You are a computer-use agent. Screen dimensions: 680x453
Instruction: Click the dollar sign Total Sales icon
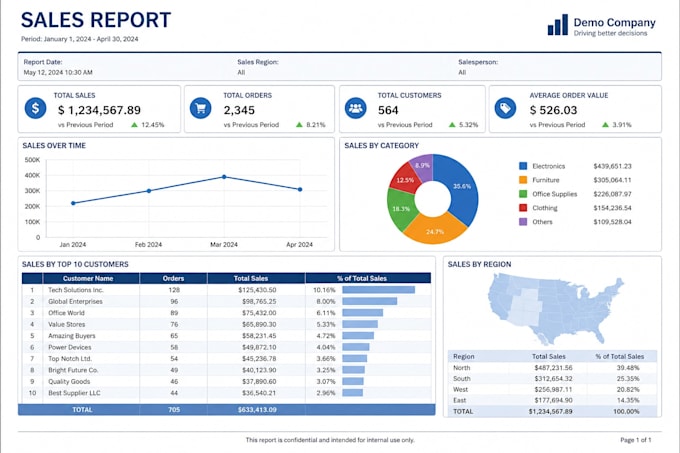[35, 108]
